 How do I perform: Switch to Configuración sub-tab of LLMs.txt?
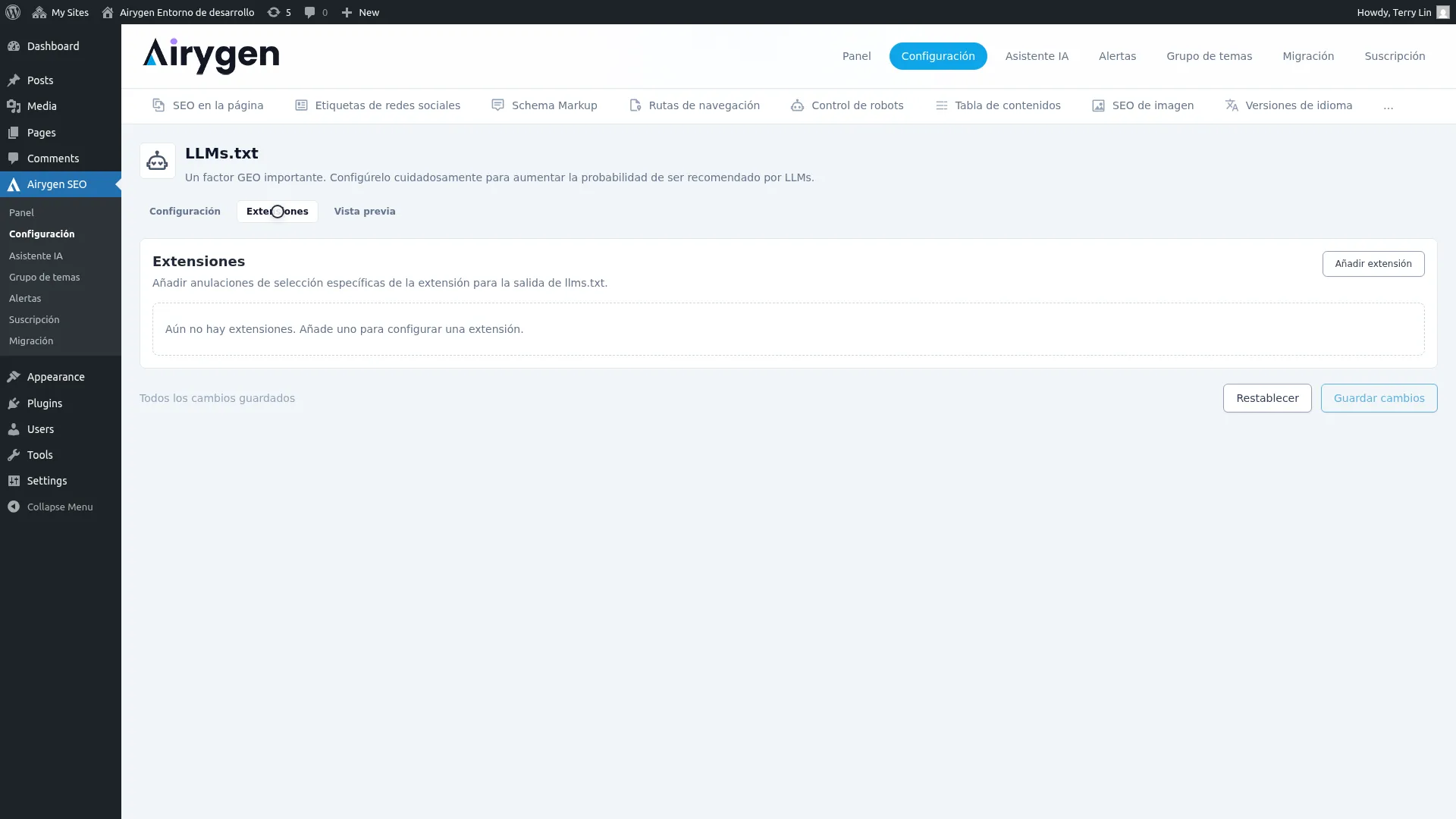pyautogui.click(x=185, y=212)
